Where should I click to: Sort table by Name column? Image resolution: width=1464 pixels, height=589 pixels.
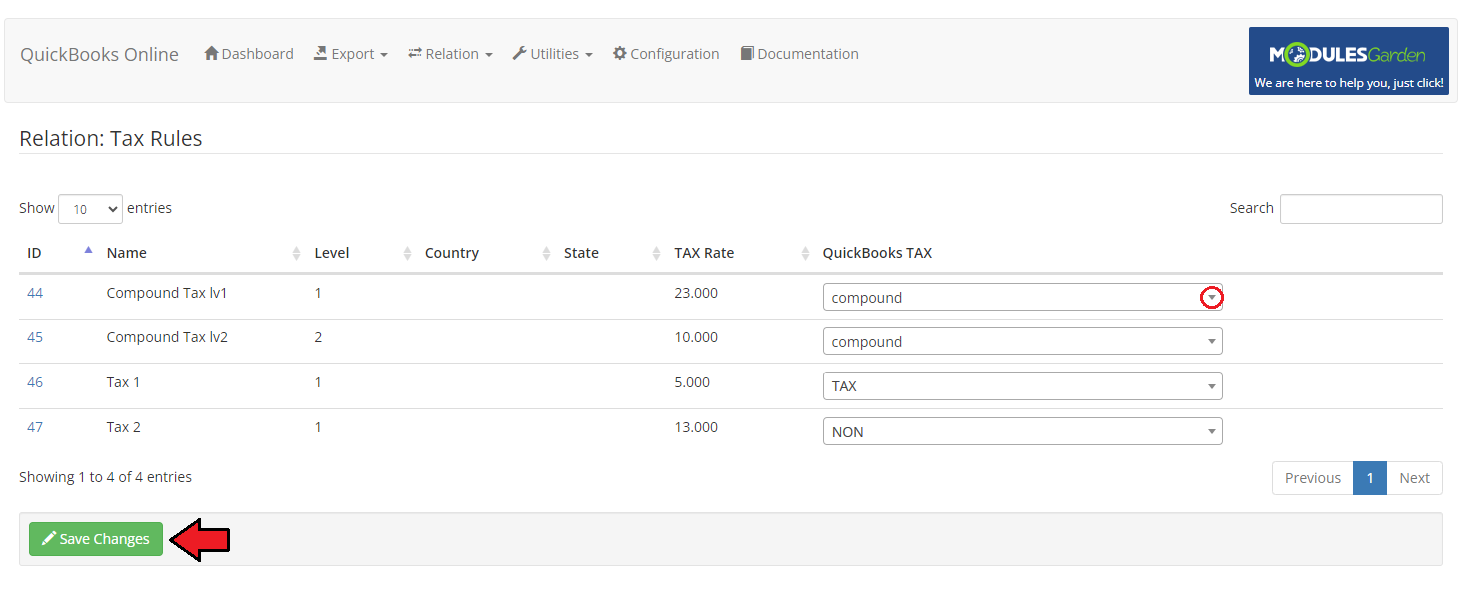click(127, 253)
